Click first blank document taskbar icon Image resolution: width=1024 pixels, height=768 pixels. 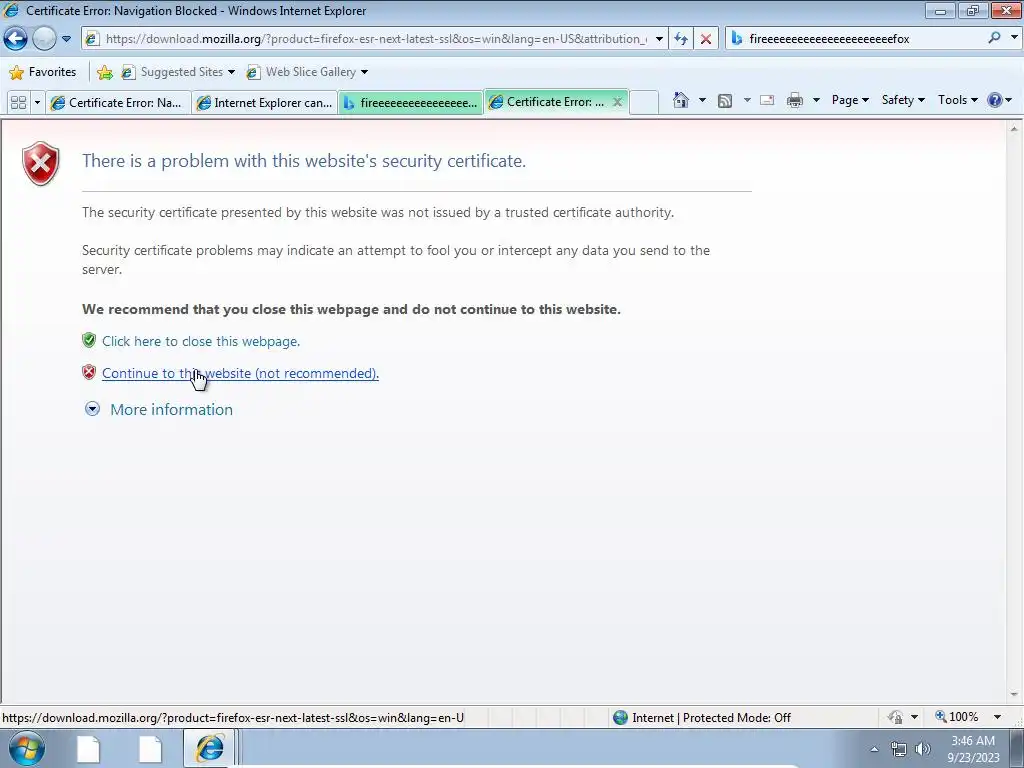[88, 749]
